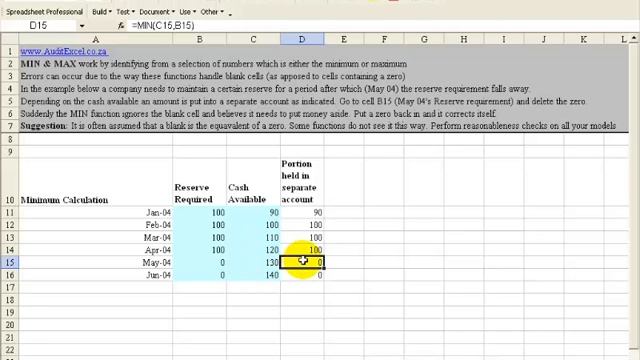This screenshot has width=640, height=360.
Task: Click the Spreadsheet Professional toolbar label
Action: (44, 12)
